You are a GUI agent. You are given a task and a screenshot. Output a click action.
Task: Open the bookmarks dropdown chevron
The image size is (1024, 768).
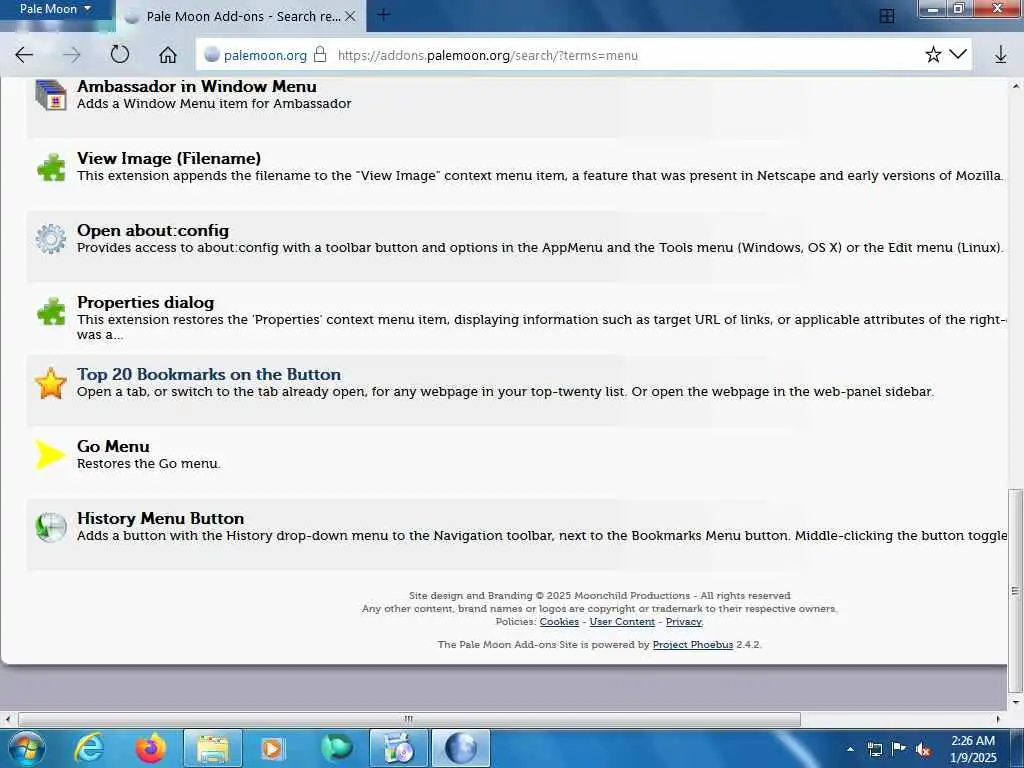957,54
